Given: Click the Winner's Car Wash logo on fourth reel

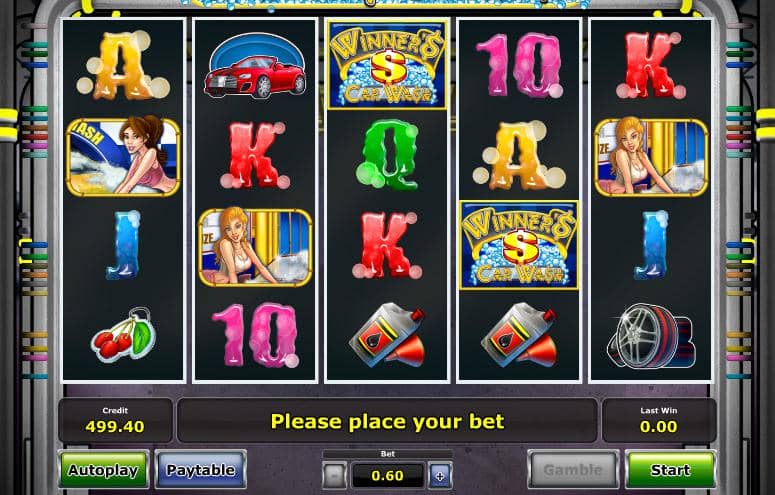Looking at the screenshot, I should [519, 245].
